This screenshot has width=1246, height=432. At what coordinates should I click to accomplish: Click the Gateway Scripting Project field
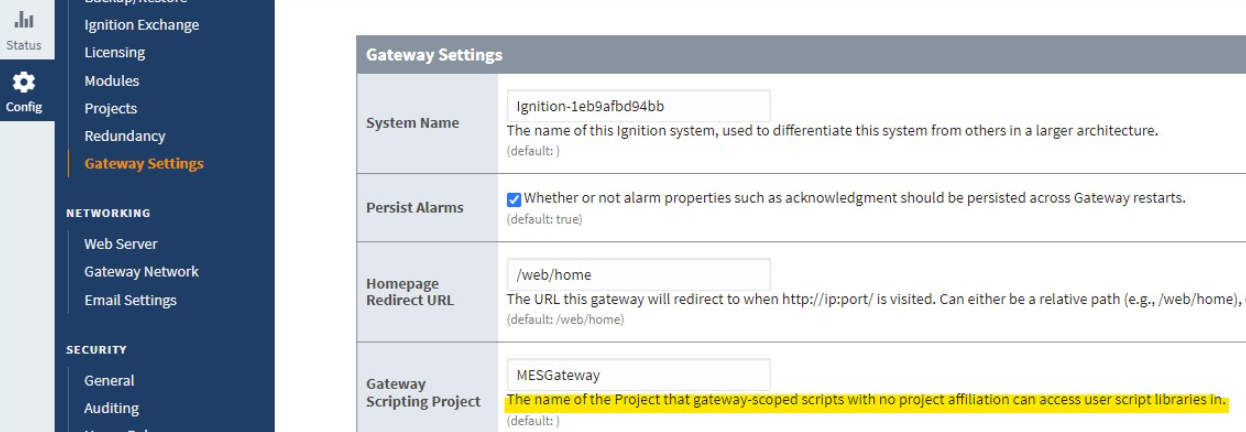pos(638,375)
